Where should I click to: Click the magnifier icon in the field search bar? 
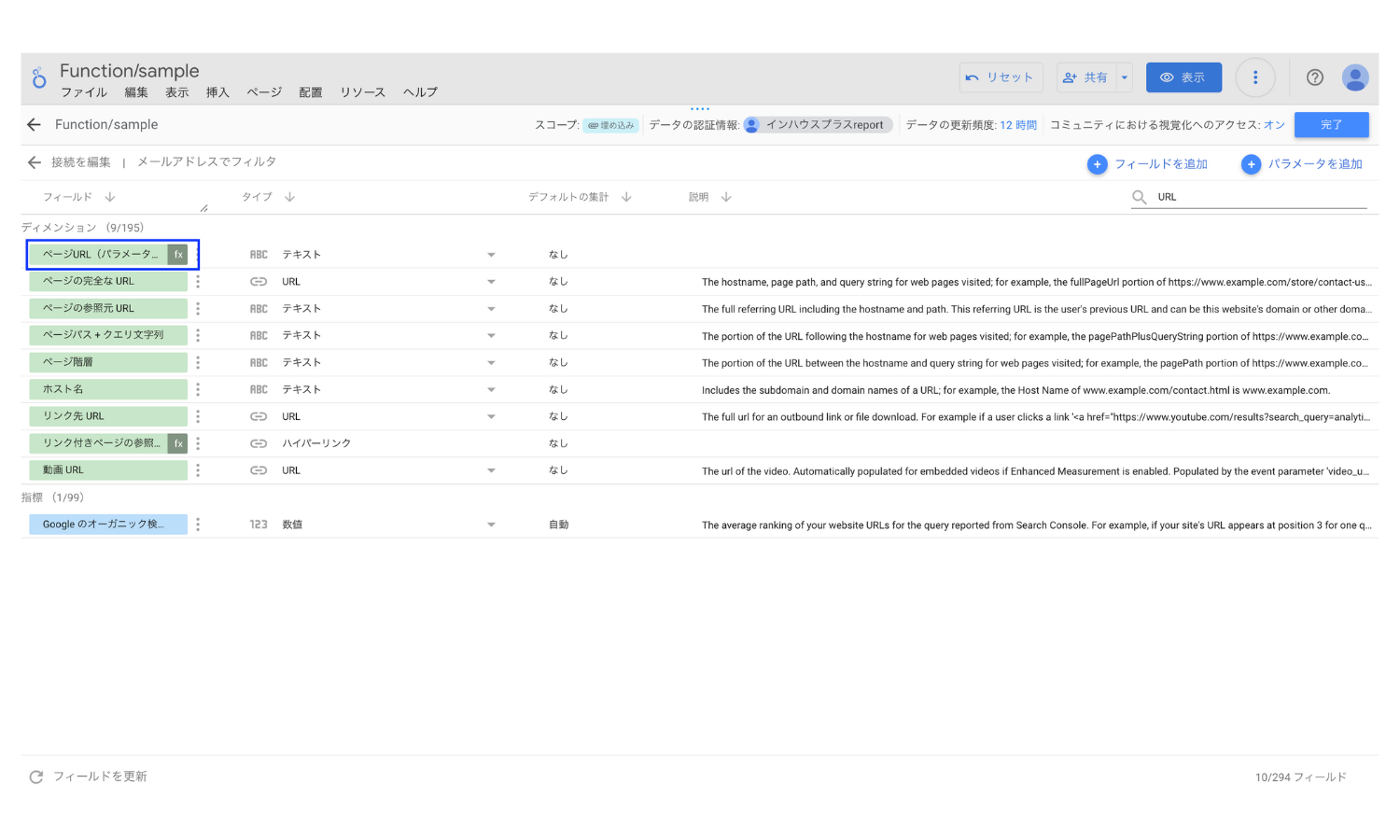click(1140, 197)
